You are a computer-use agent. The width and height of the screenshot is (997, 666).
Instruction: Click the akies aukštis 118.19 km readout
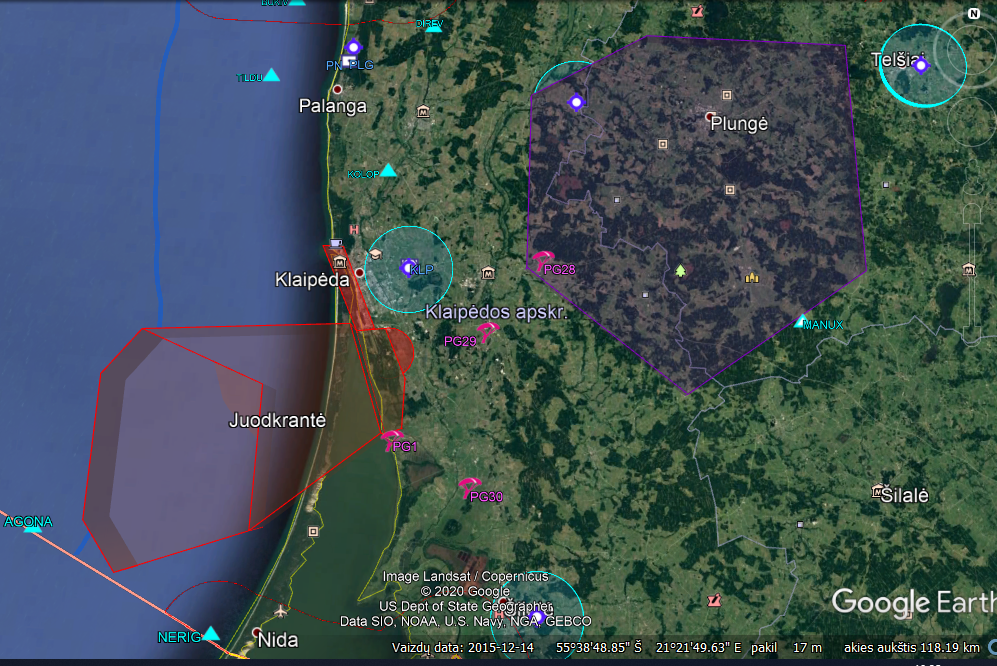pos(912,648)
